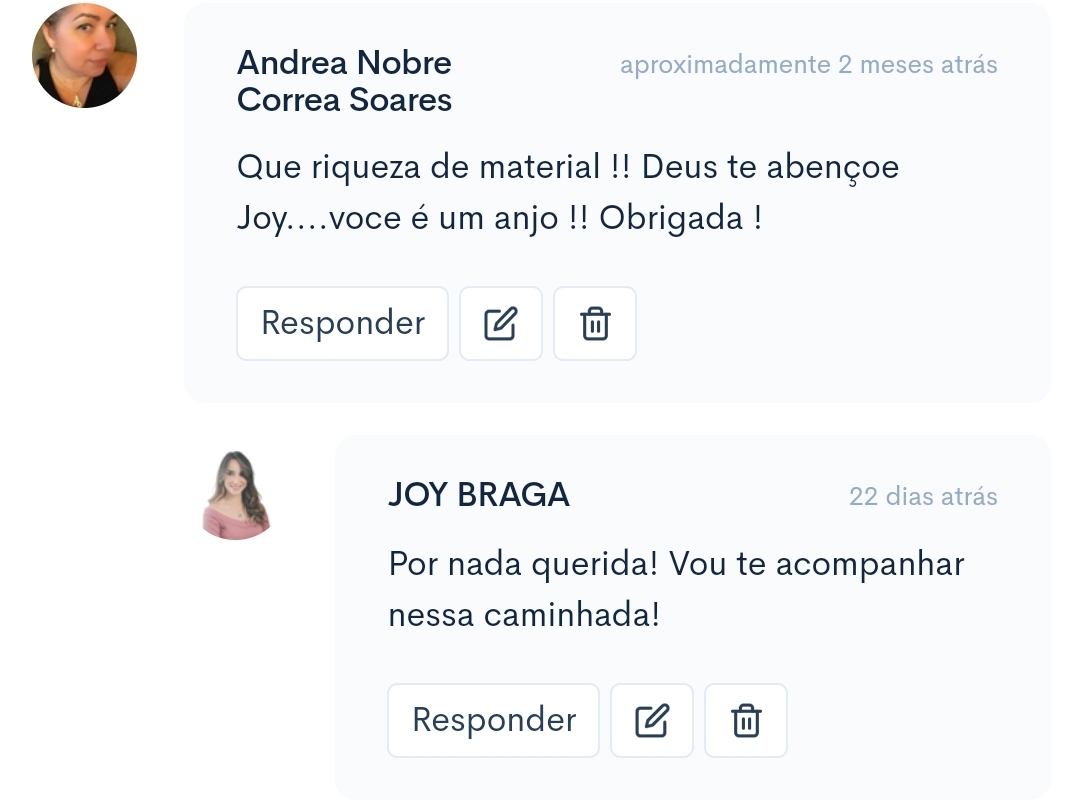
Task: Open Andrea Nobre's profile picture
Action: pos(84,56)
